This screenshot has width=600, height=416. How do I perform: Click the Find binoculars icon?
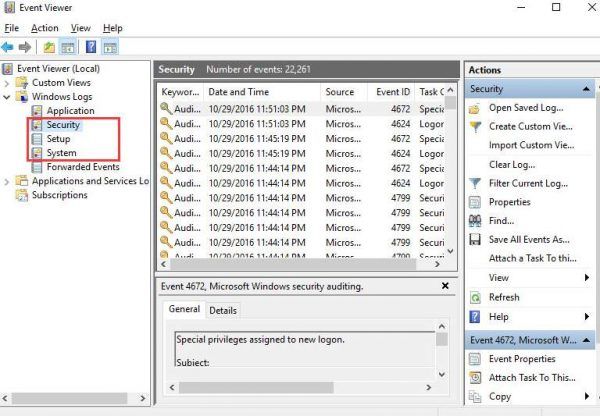pos(476,221)
